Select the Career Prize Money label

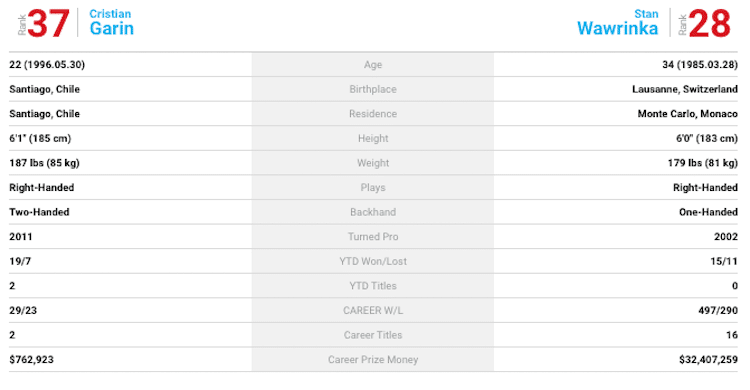tap(373, 359)
